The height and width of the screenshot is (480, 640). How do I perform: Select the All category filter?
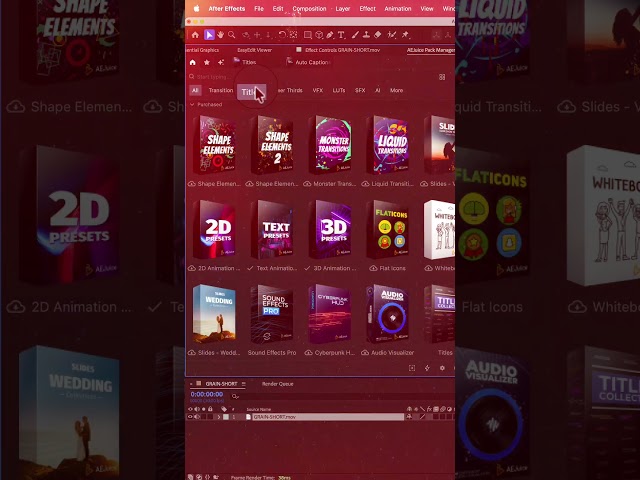pyautogui.click(x=195, y=90)
